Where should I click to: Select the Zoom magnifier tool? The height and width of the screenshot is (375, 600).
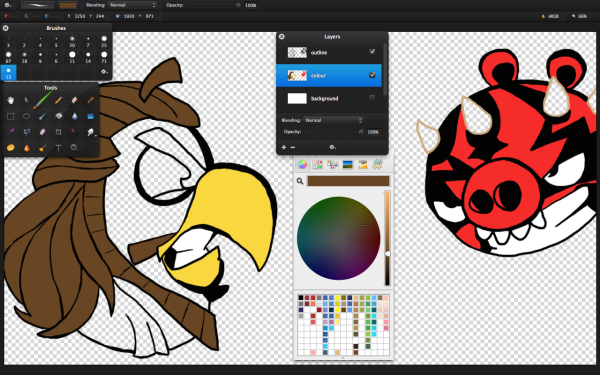(x=74, y=148)
